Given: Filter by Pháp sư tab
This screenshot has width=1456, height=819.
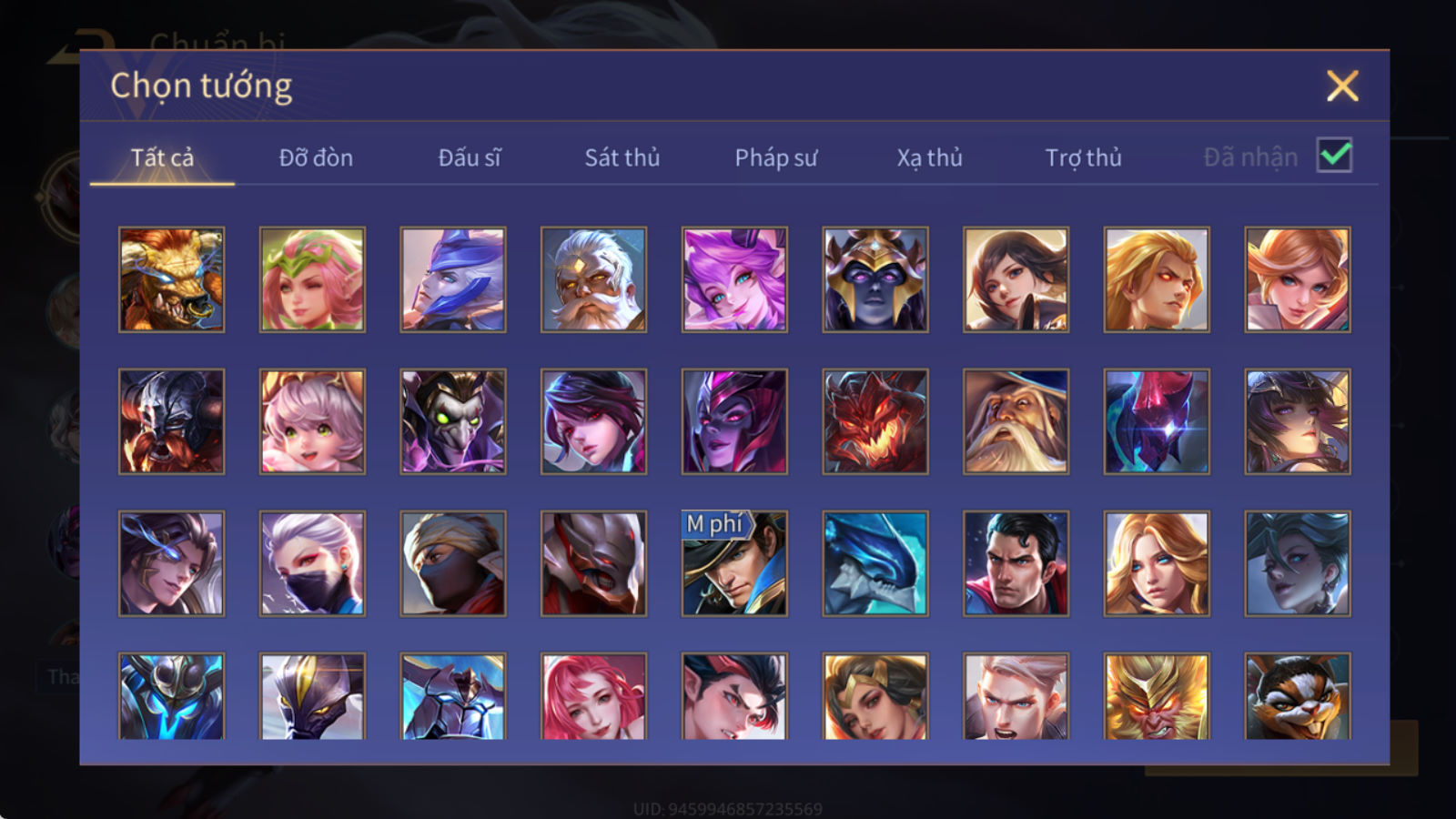Looking at the screenshot, I should (776, 157).
